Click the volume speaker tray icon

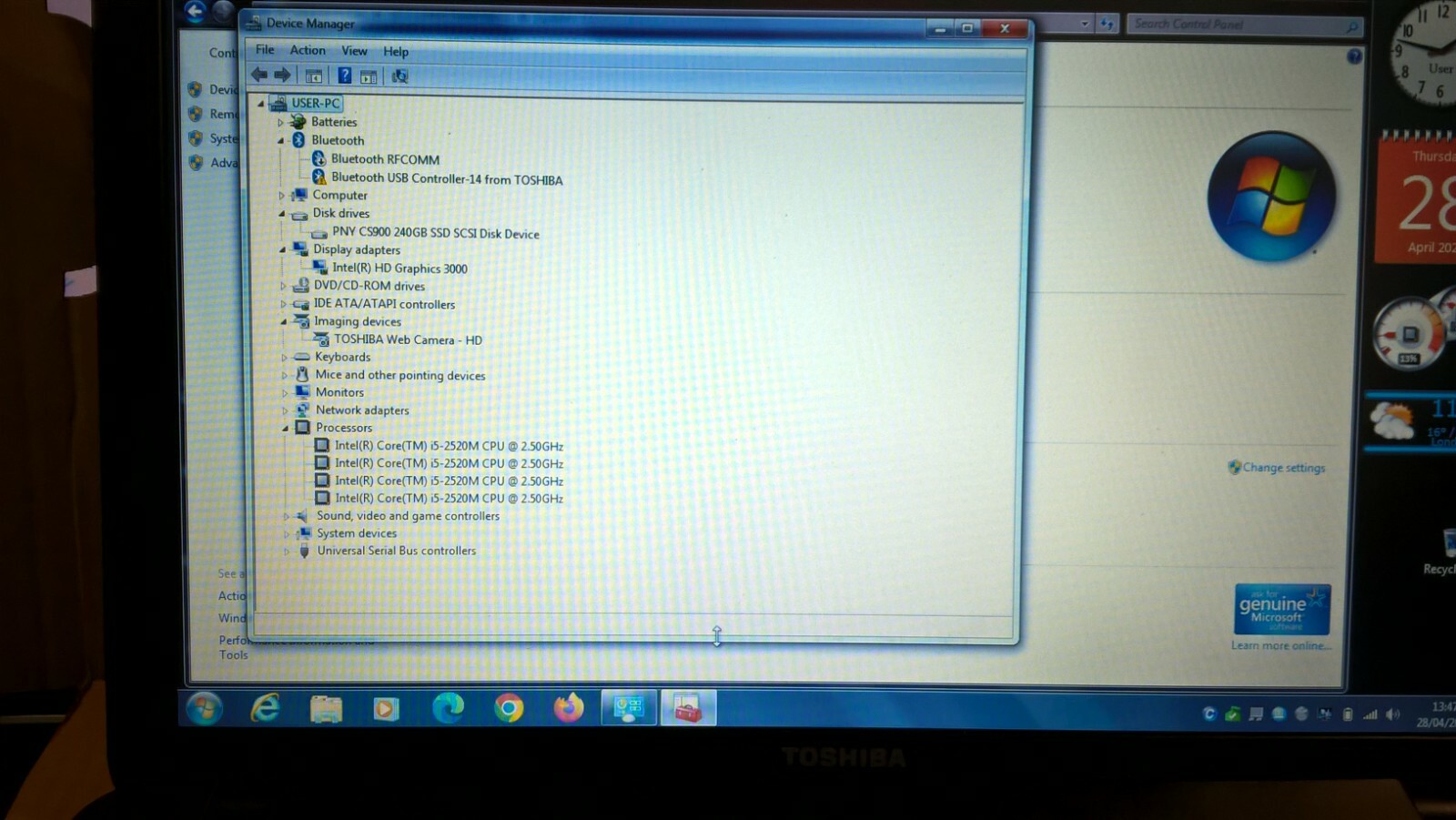point(1392,714)
